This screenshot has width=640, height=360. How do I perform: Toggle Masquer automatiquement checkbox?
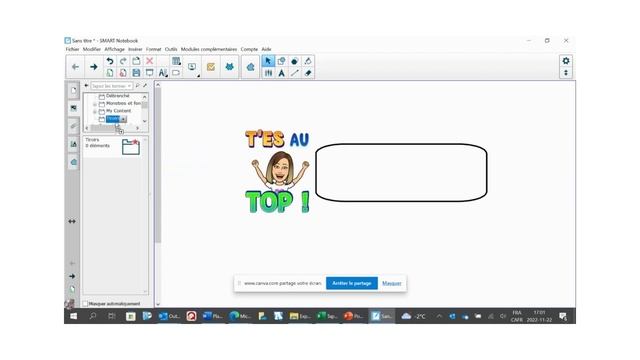point(85,304)
